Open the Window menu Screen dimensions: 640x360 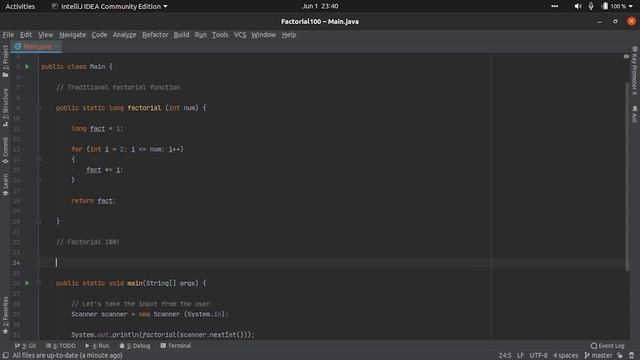click(264, 35)
